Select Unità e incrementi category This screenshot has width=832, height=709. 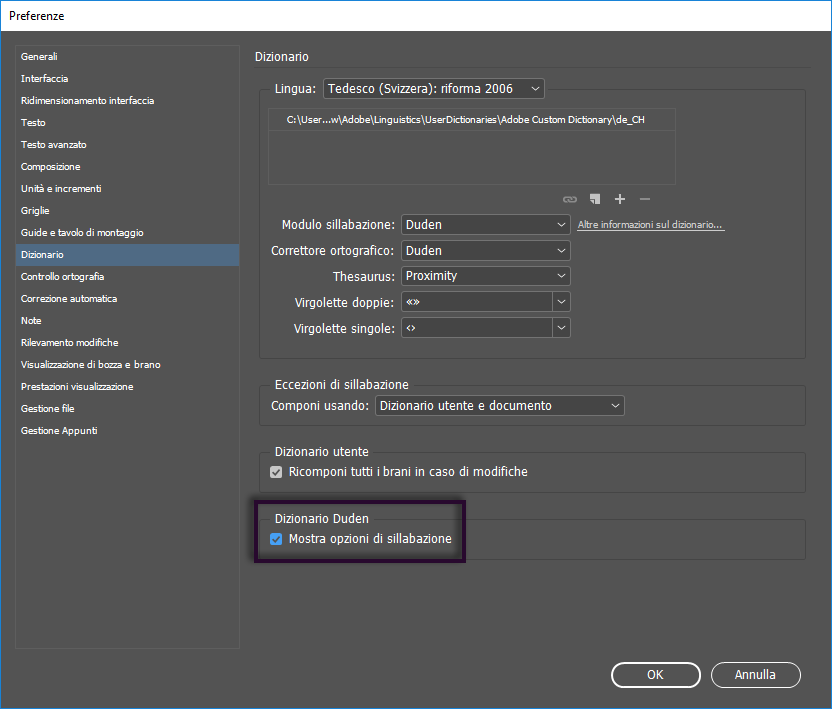pyautogui.click(x=127, y=189)
